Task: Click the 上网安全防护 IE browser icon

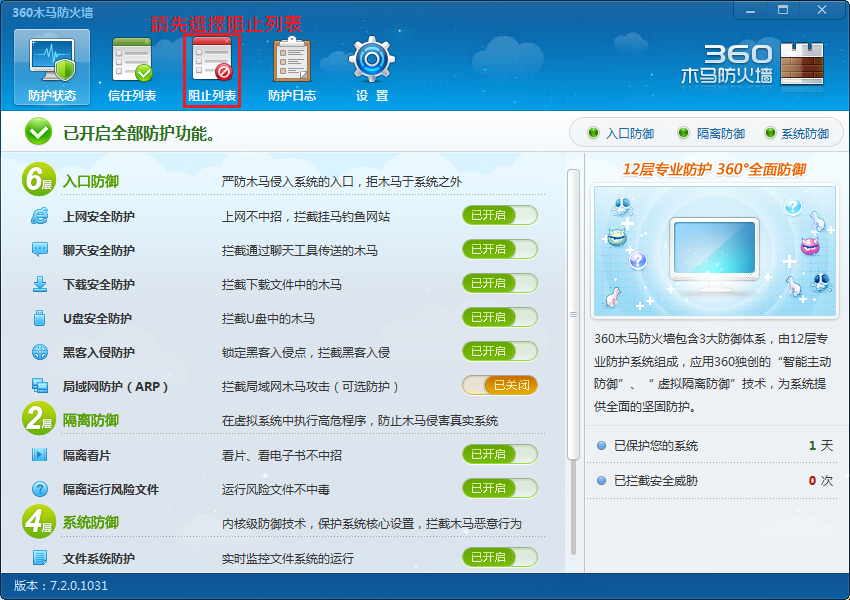Action: coord(40,216)
